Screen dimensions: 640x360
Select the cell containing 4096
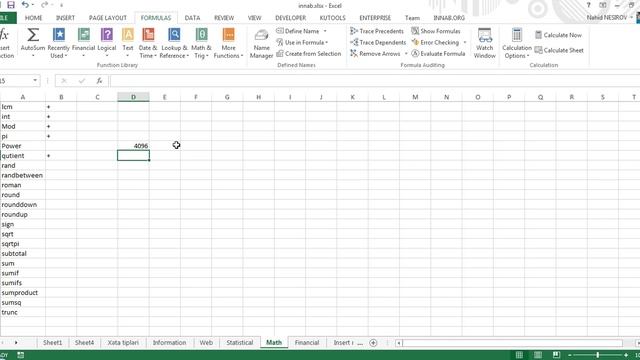pos(133,146)
